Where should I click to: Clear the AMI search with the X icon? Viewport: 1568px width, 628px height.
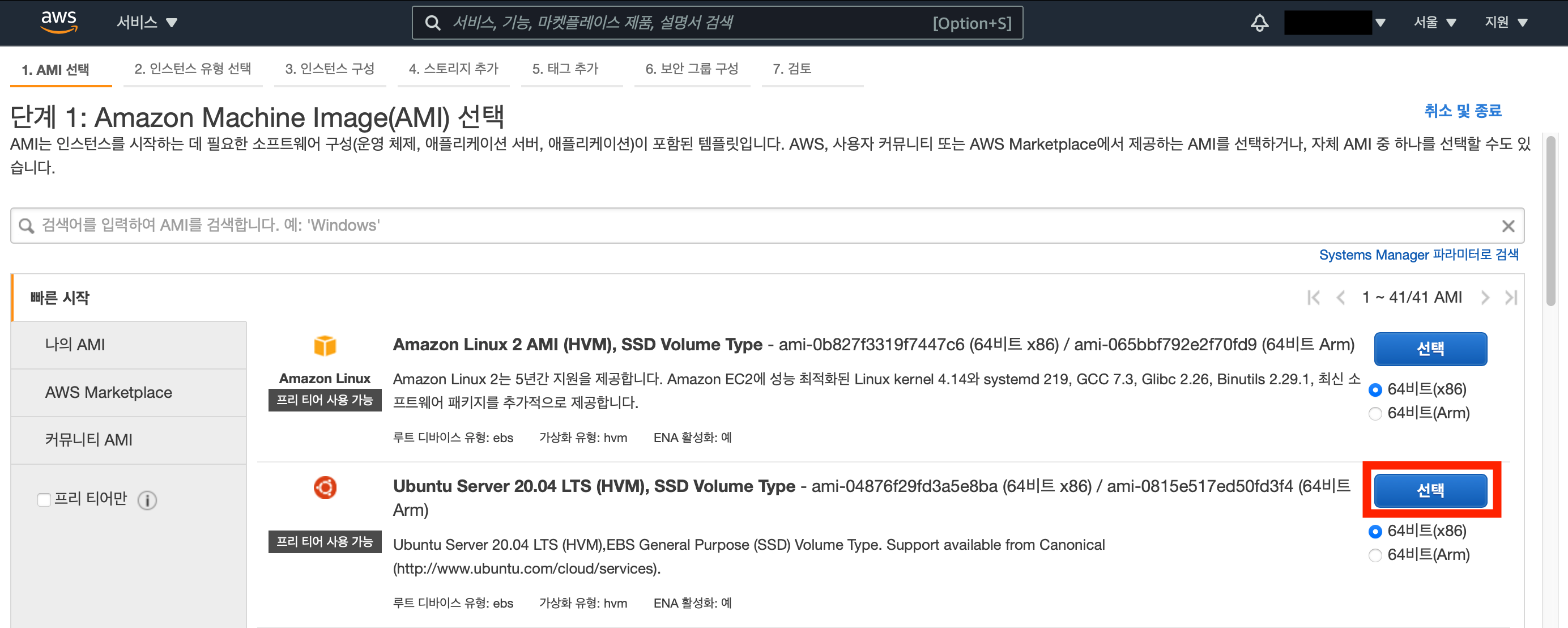(x=1508, y=226)
